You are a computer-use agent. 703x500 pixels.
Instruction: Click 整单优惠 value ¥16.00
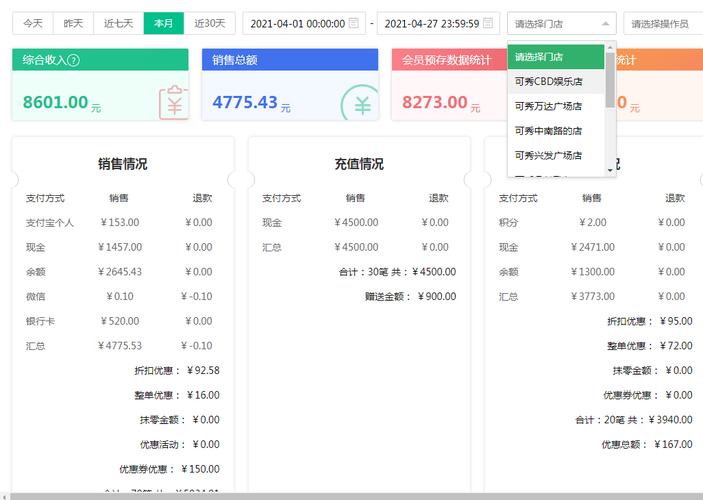204,395
